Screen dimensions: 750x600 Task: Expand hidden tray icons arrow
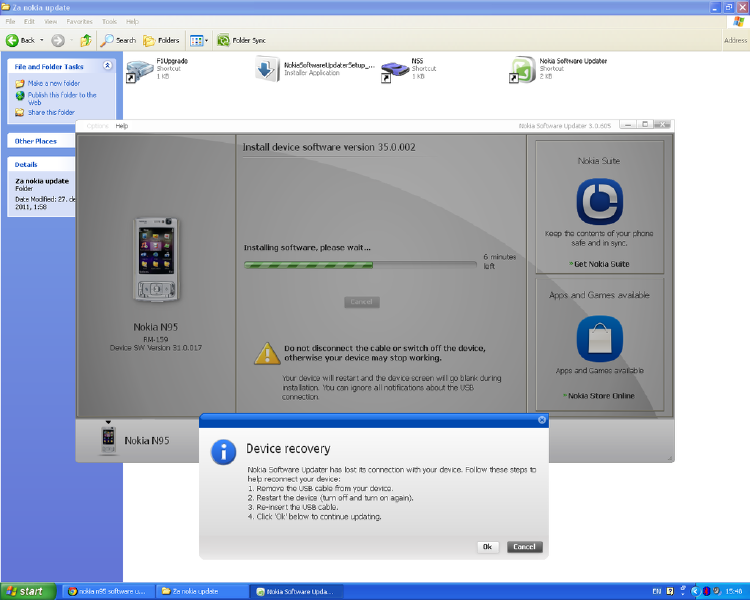pyautogui.click(x=695, y=591)
